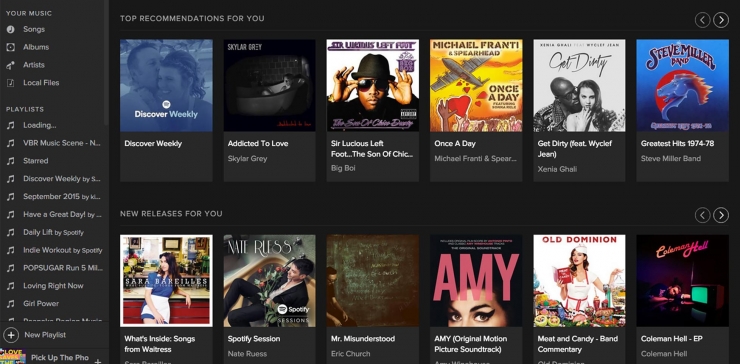Advance New Releases with the right arrow
This screenshot has width=740, height=364.
coord(721,215)
